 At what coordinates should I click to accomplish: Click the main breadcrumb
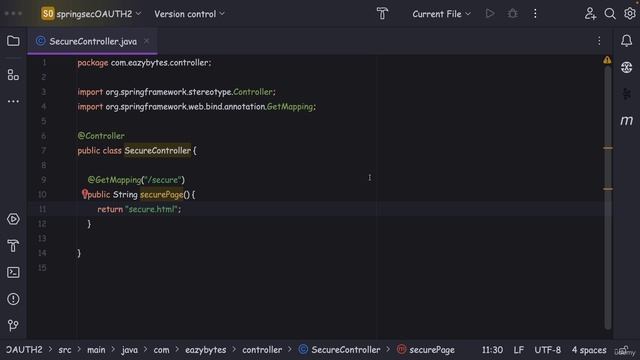(x=96, y=350)
